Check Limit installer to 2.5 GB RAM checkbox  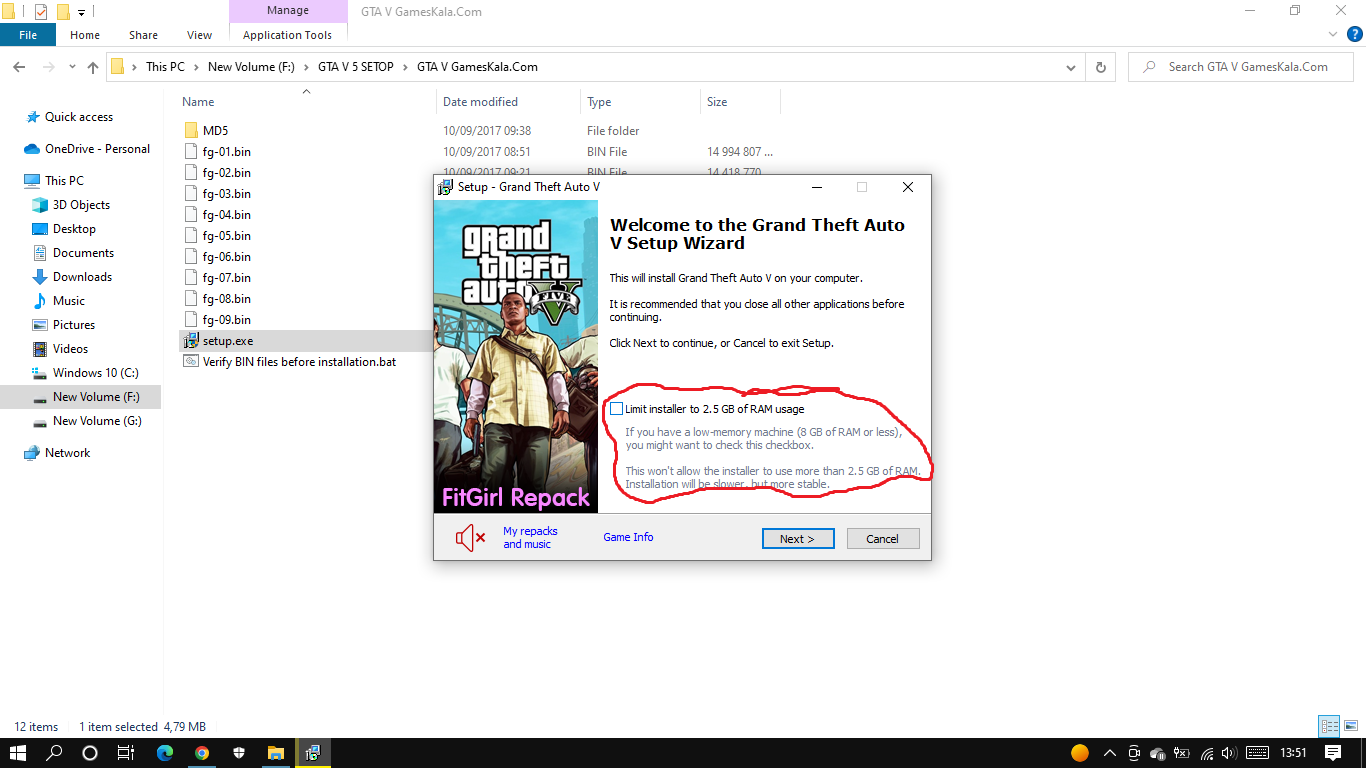pos(617,409)
